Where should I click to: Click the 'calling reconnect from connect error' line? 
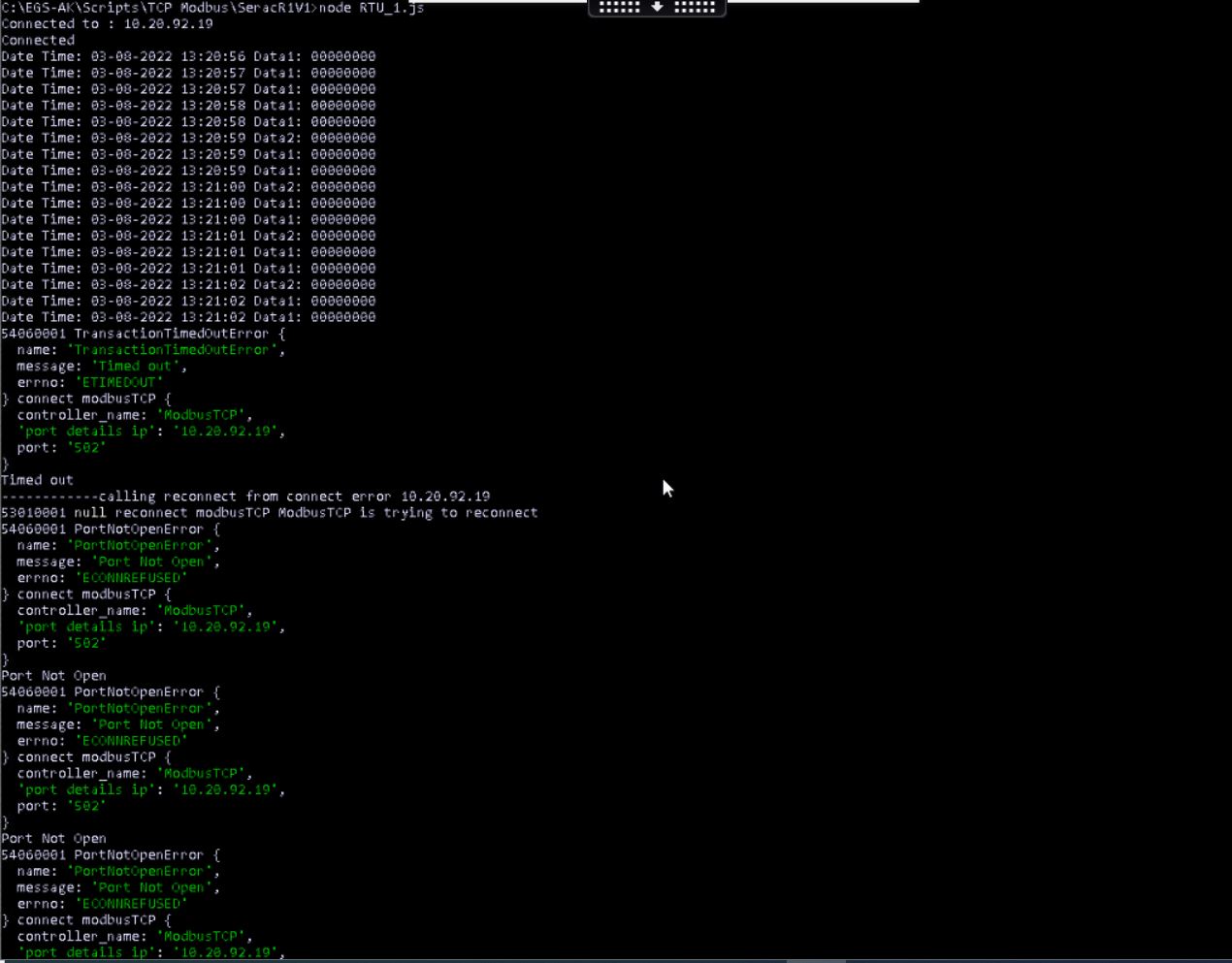[245, 497]
